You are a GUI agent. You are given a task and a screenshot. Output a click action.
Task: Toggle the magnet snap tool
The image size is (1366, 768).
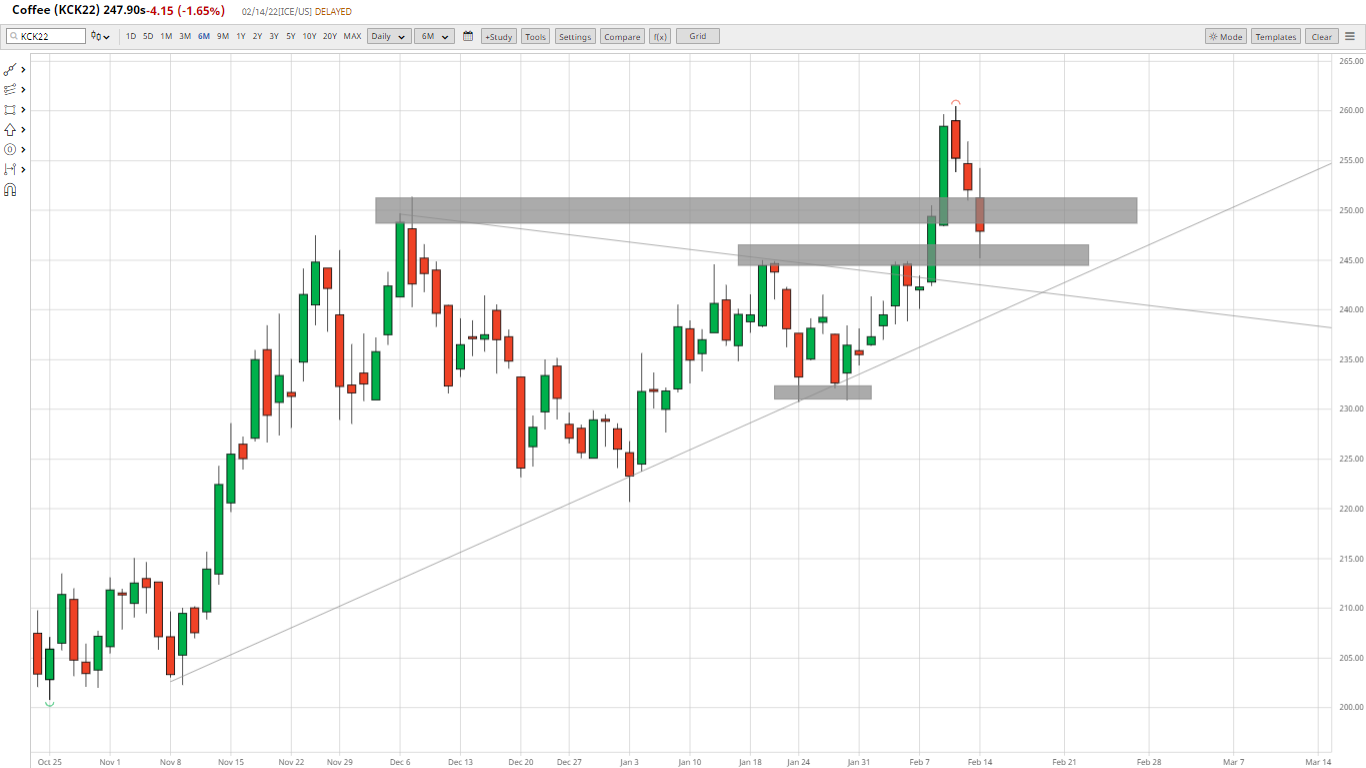click(11, 190)
